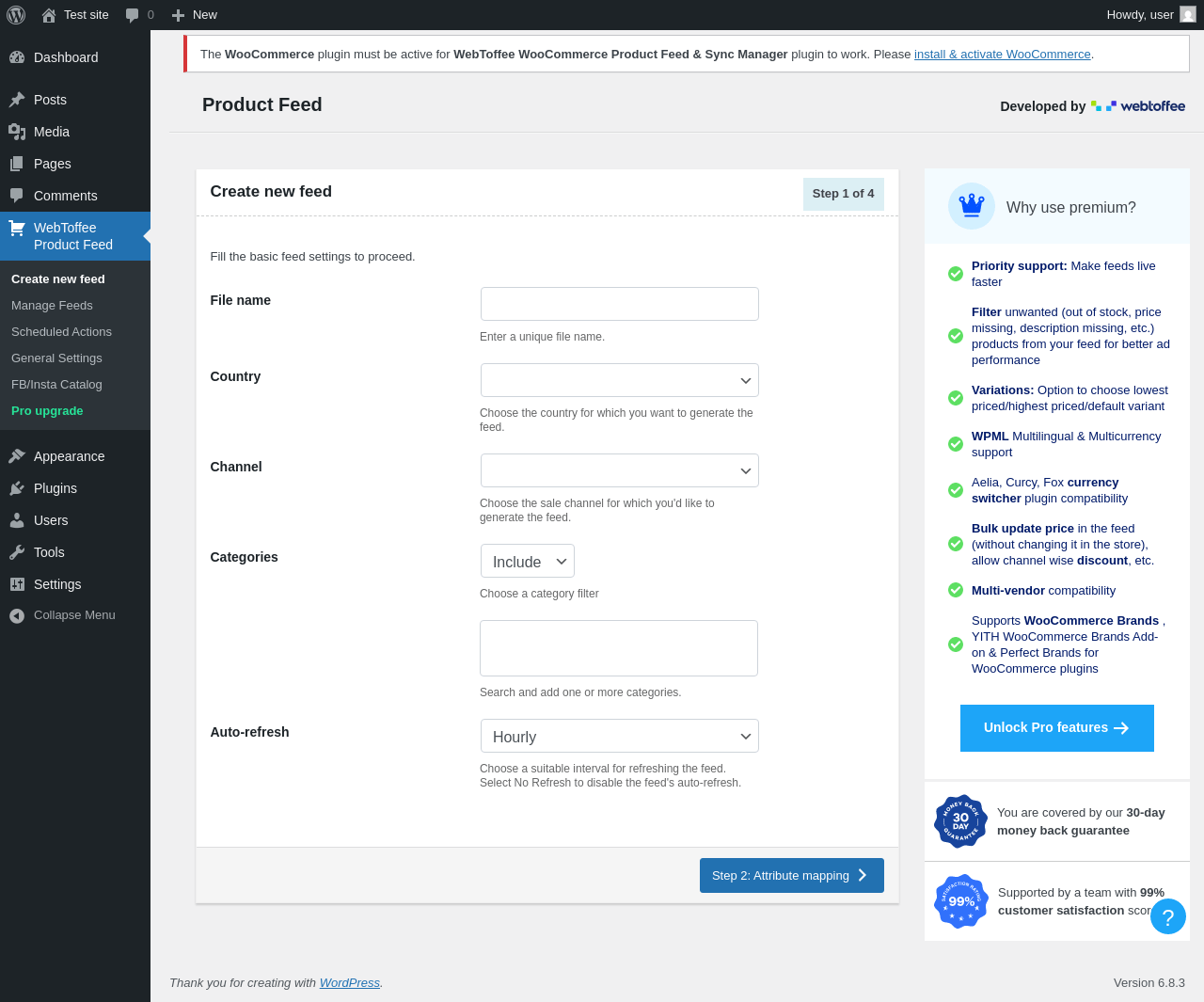Click the Media library icon

coord(17,132)
